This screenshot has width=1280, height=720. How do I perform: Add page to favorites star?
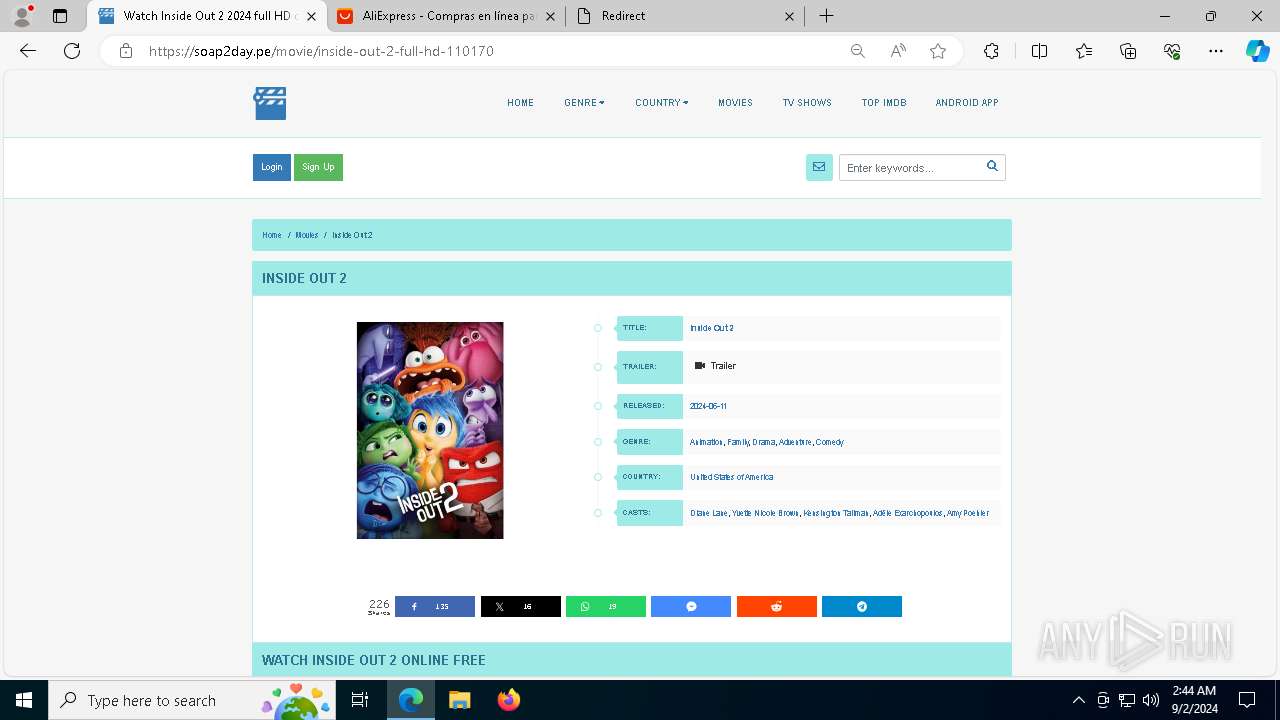(x=938, y=51)
